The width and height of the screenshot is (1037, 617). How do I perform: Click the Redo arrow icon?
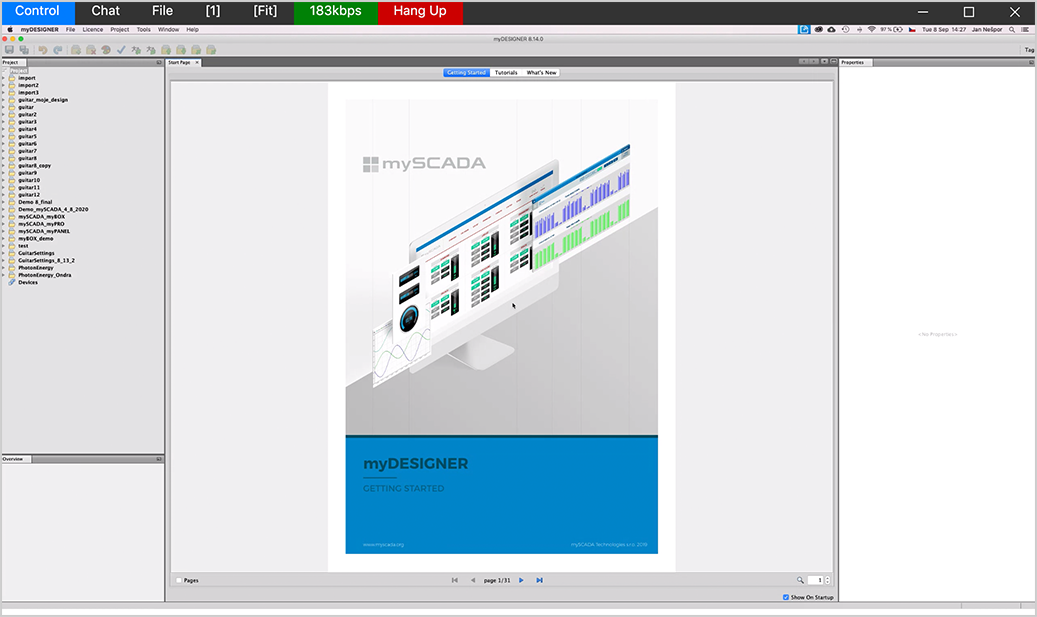[58, 50]
